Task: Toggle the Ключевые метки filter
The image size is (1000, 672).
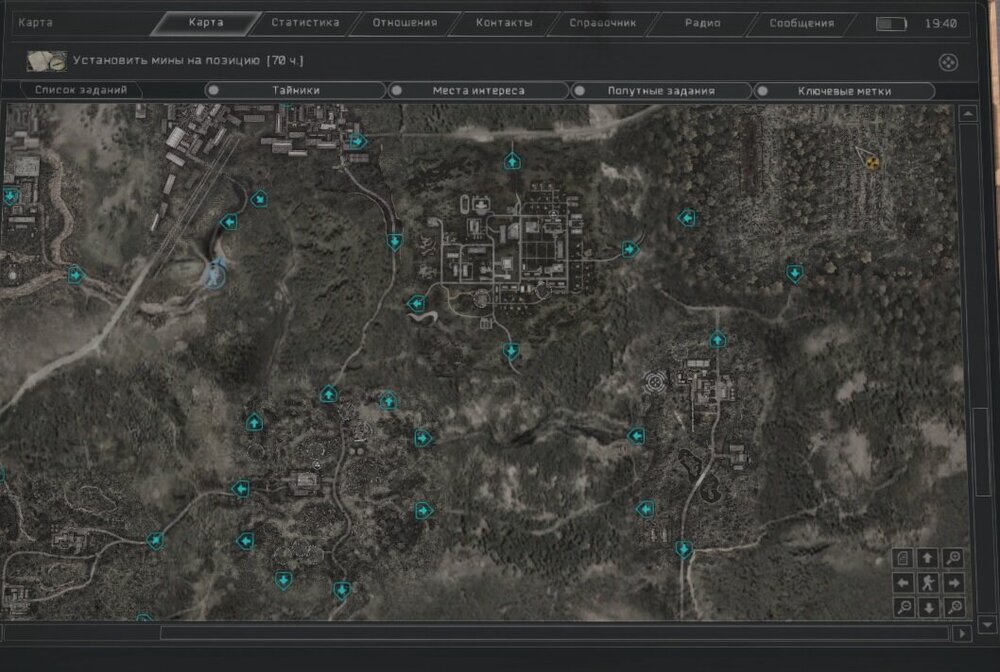Action: (844, 91)
